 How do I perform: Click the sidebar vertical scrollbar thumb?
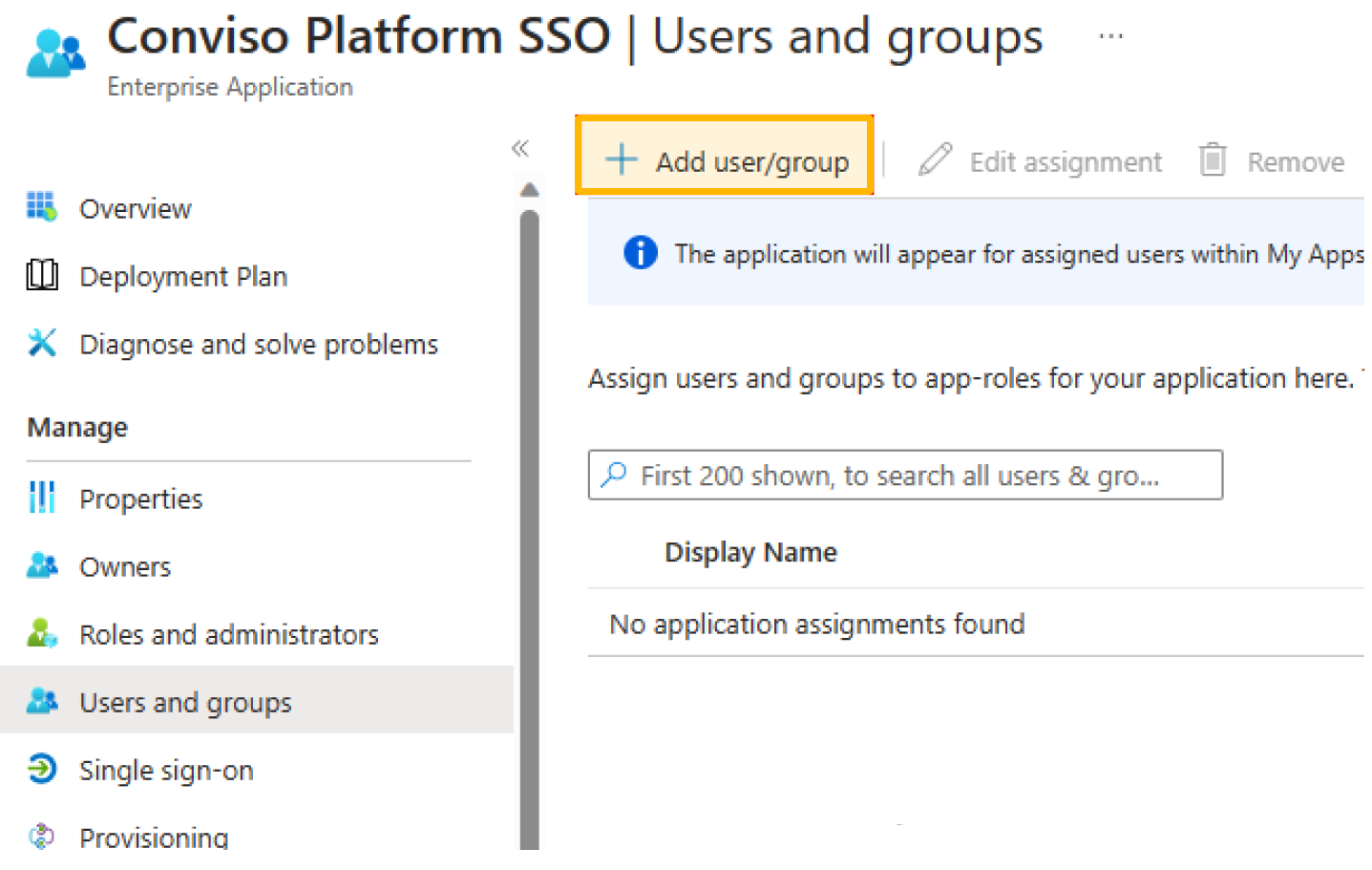coord(529,530)
